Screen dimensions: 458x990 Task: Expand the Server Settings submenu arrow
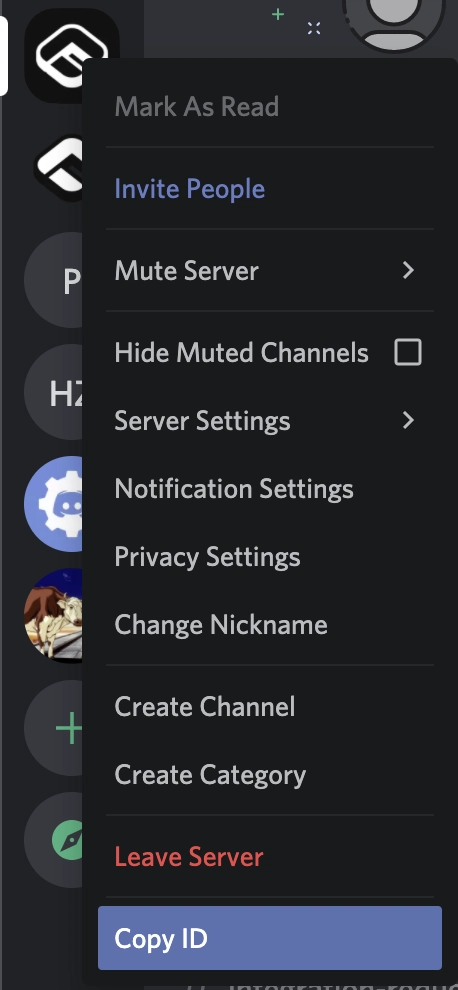pos(408,420)
